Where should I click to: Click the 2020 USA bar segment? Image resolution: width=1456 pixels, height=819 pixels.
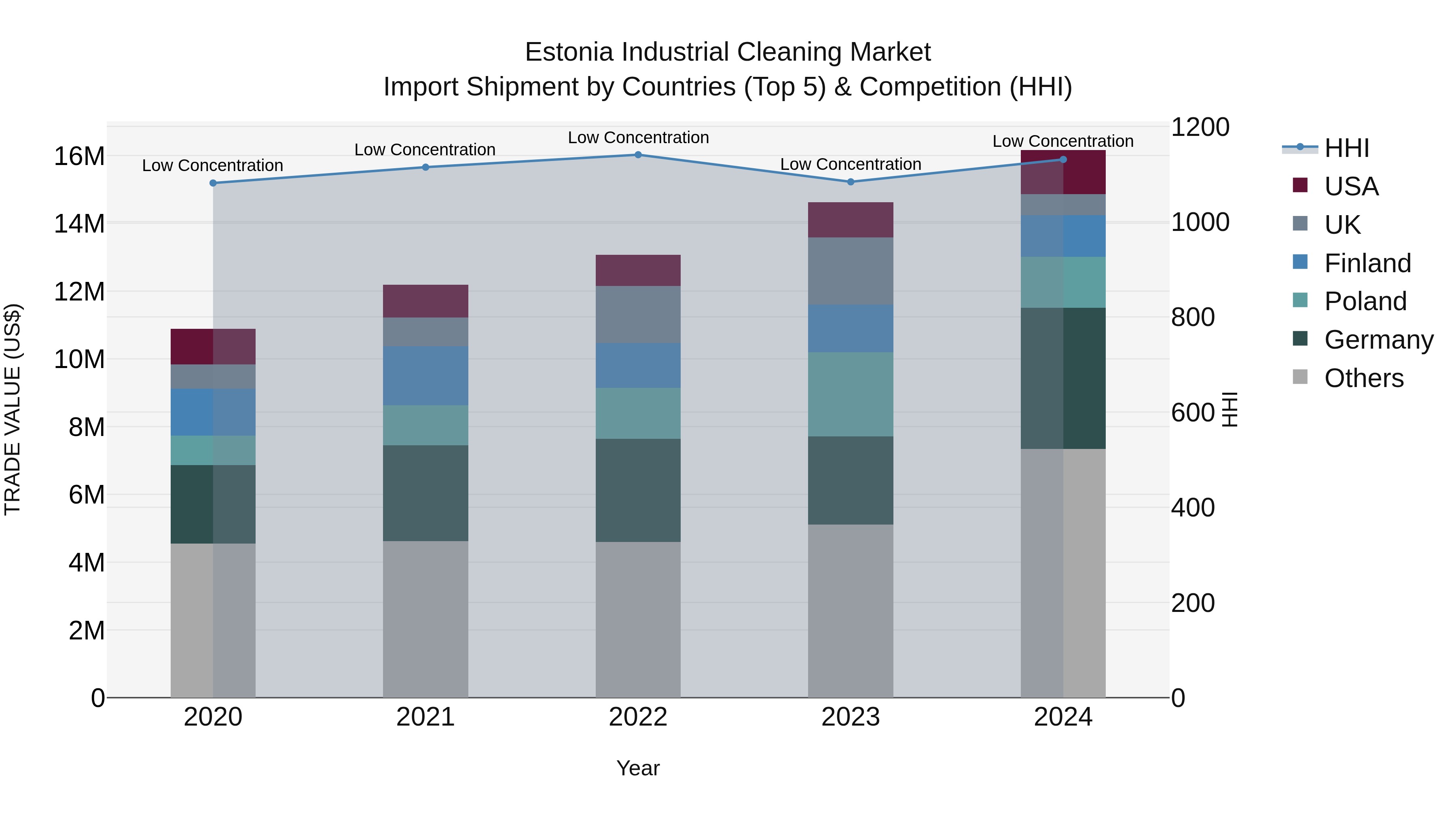213,347
